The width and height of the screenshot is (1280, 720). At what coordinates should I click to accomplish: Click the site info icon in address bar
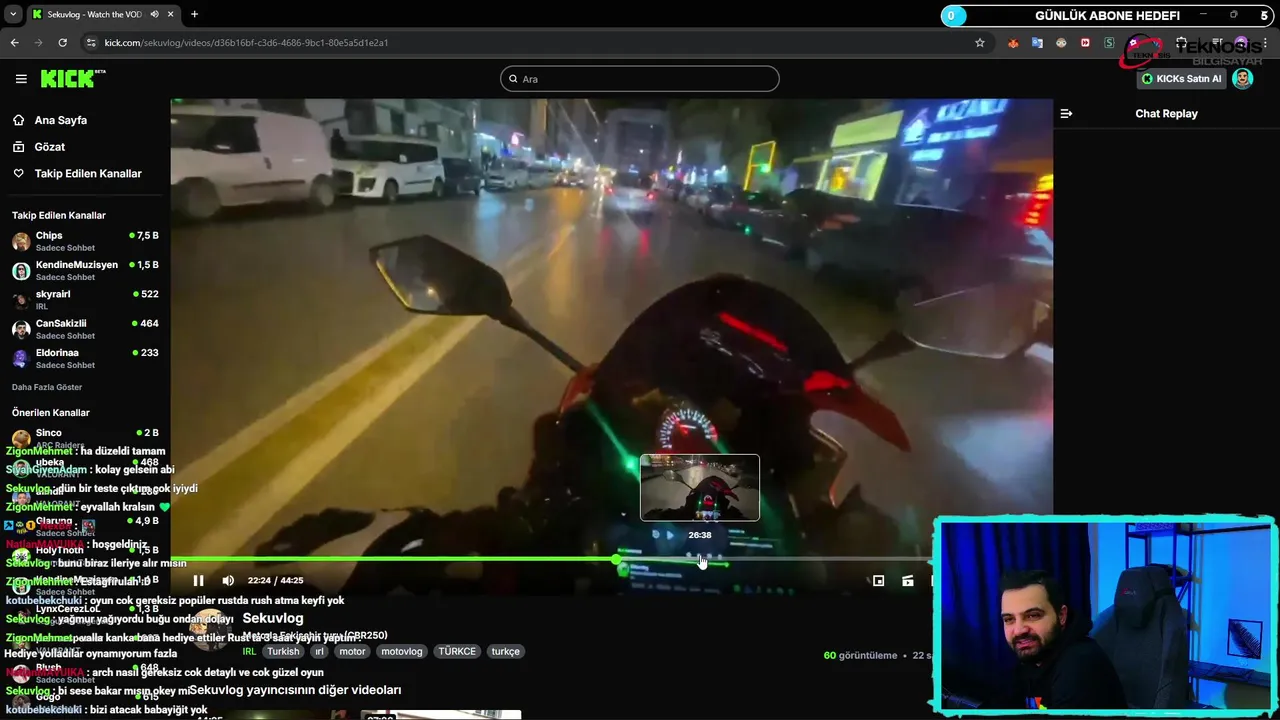coord(91,43)
